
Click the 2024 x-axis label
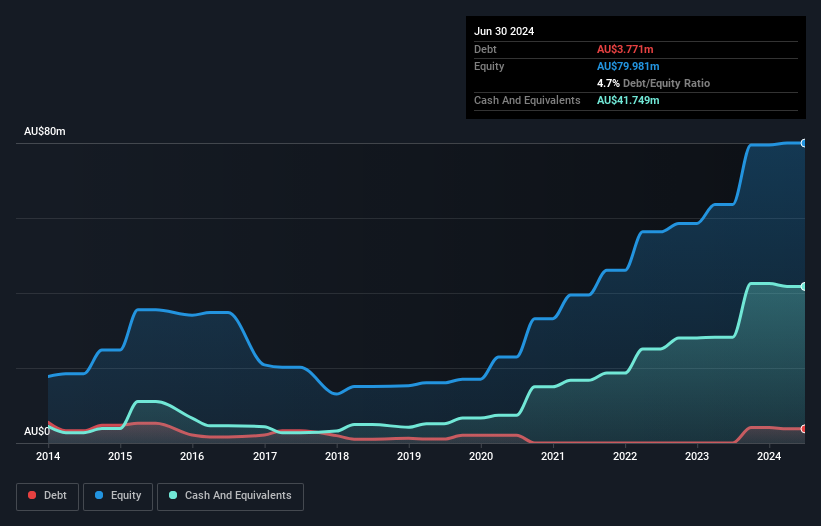pyautogui.click(x=769, y=456)
